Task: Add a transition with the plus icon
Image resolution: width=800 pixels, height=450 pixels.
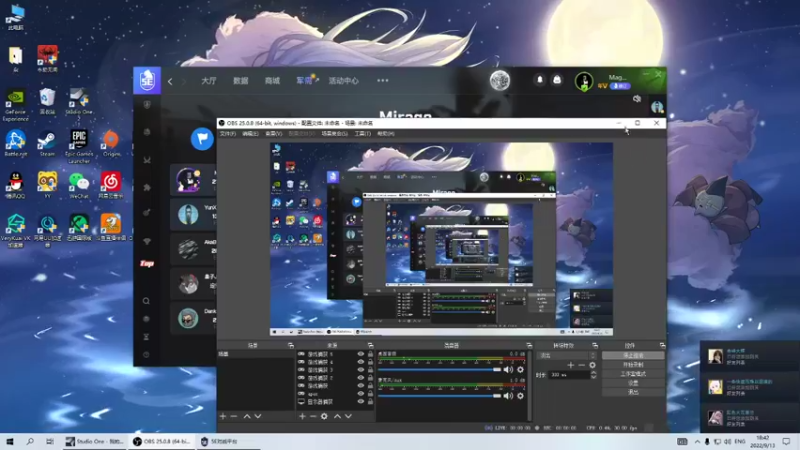Action: coord(570,365)
